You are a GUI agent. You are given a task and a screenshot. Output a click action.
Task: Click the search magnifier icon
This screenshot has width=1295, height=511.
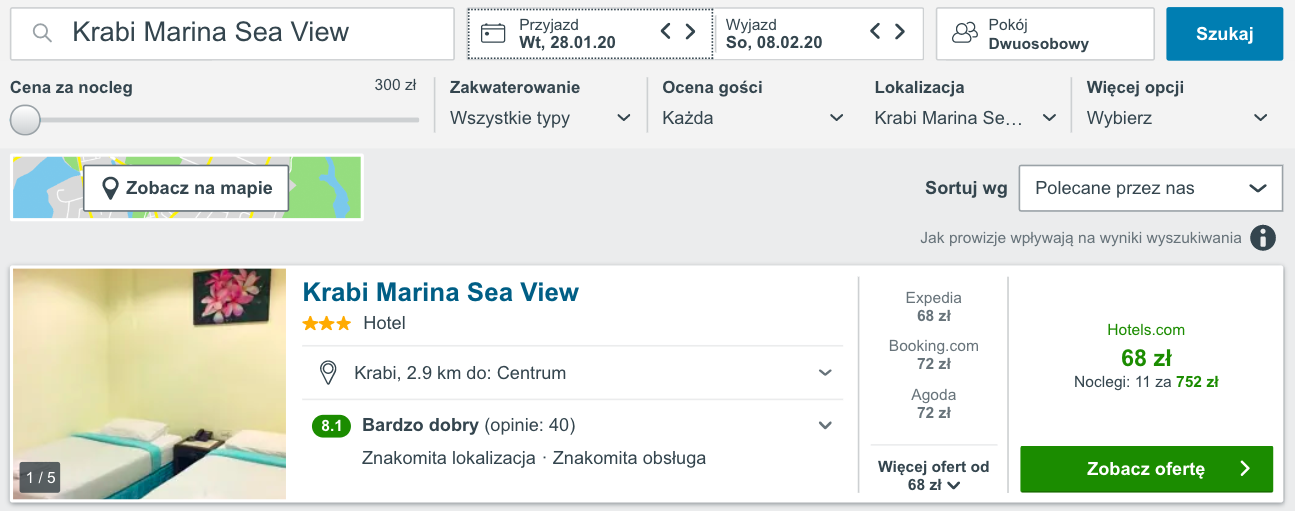[42, 33]
